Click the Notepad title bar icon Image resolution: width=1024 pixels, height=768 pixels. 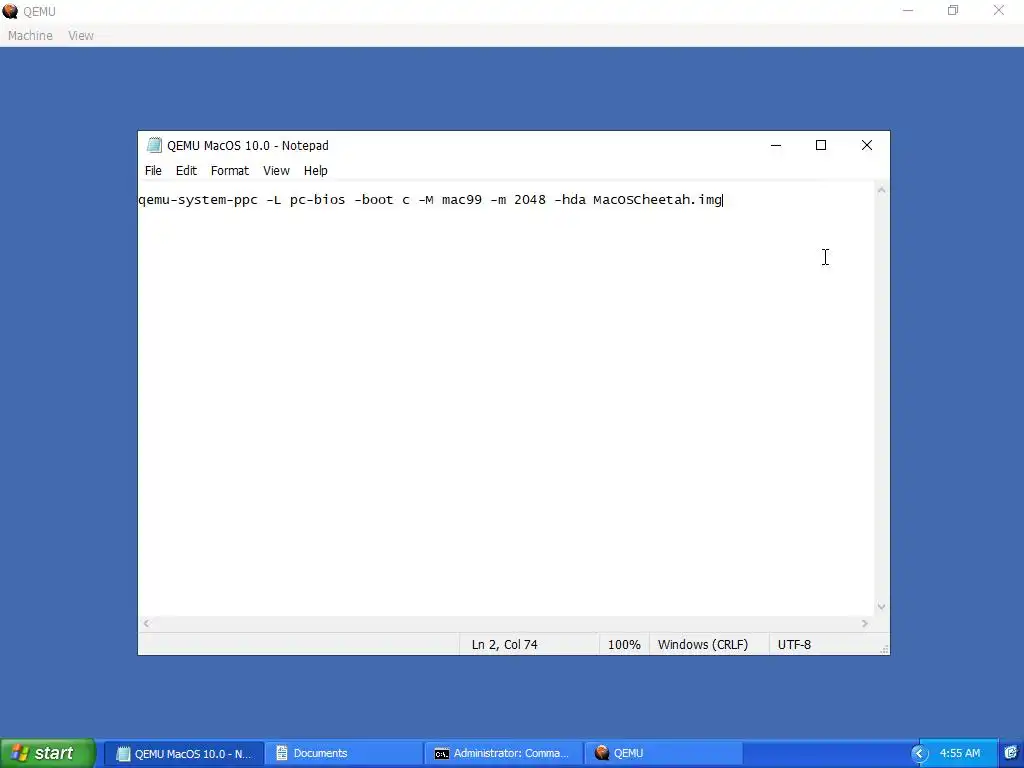click(x=154, y=145)
